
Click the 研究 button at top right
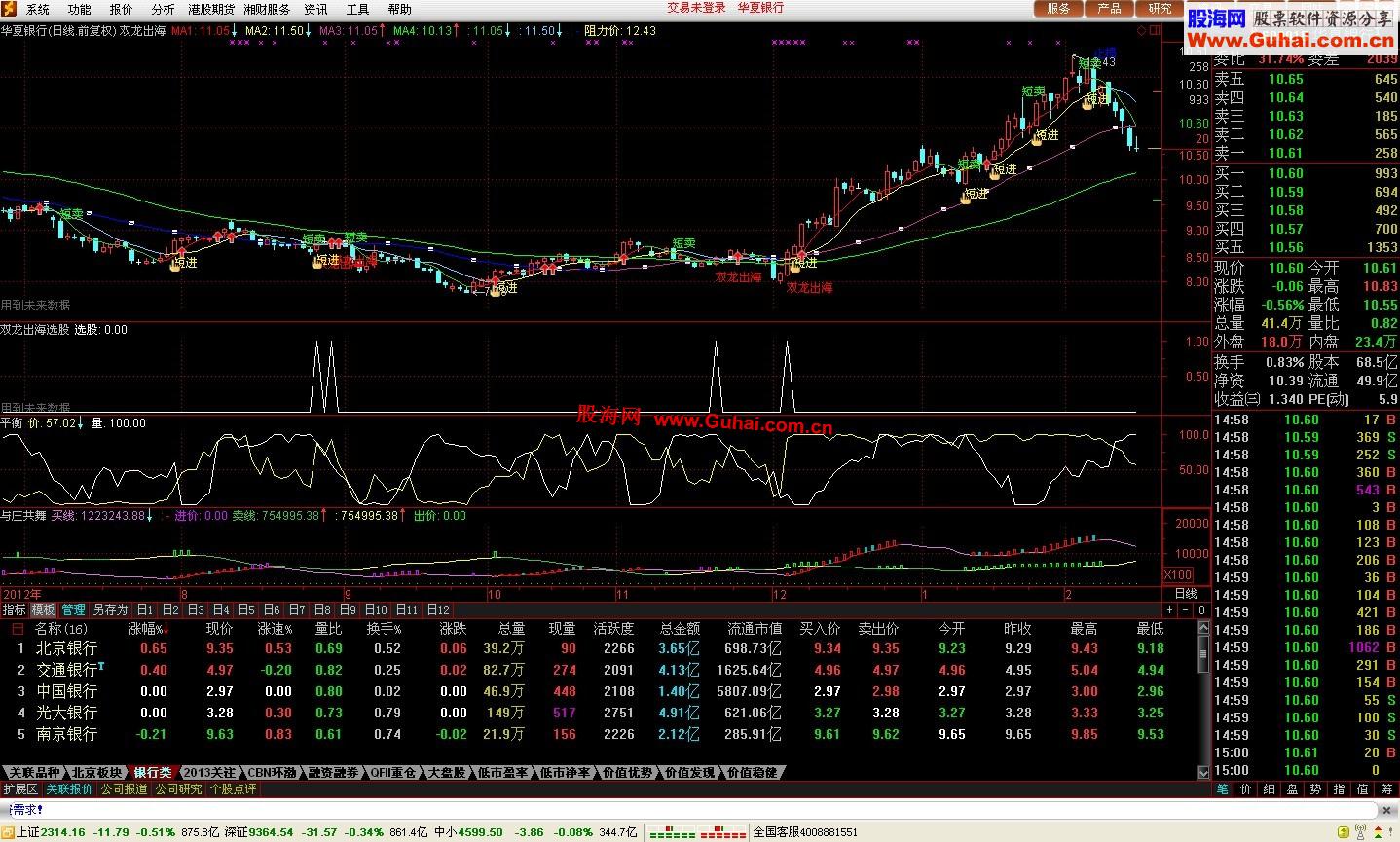pos(1160,8)
